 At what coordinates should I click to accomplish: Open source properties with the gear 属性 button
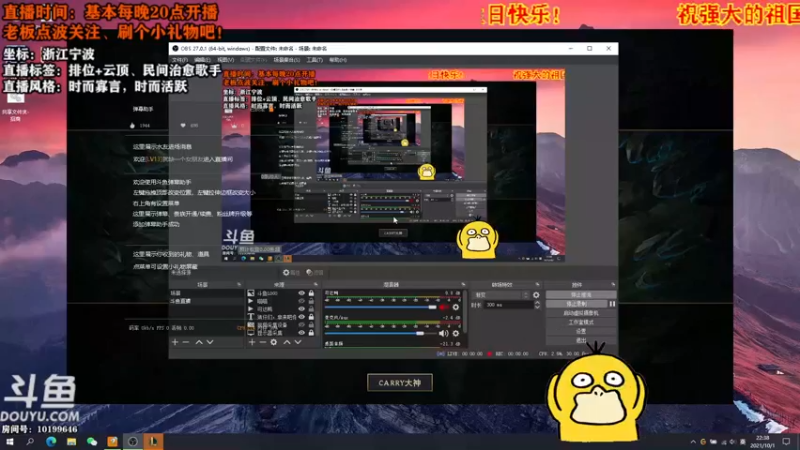click(291, 272)
